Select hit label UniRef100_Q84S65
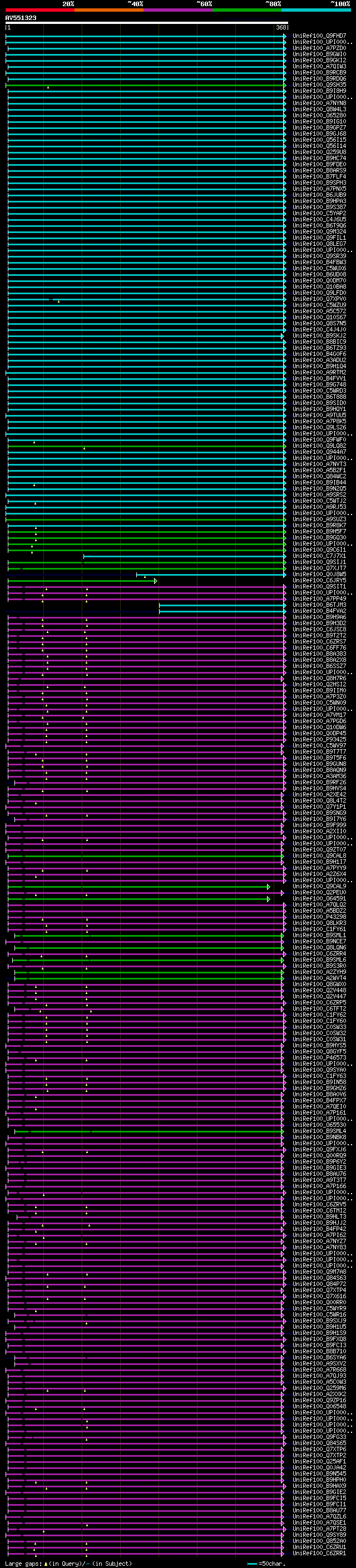The image size is (356, 1568). pos(319,1443)
